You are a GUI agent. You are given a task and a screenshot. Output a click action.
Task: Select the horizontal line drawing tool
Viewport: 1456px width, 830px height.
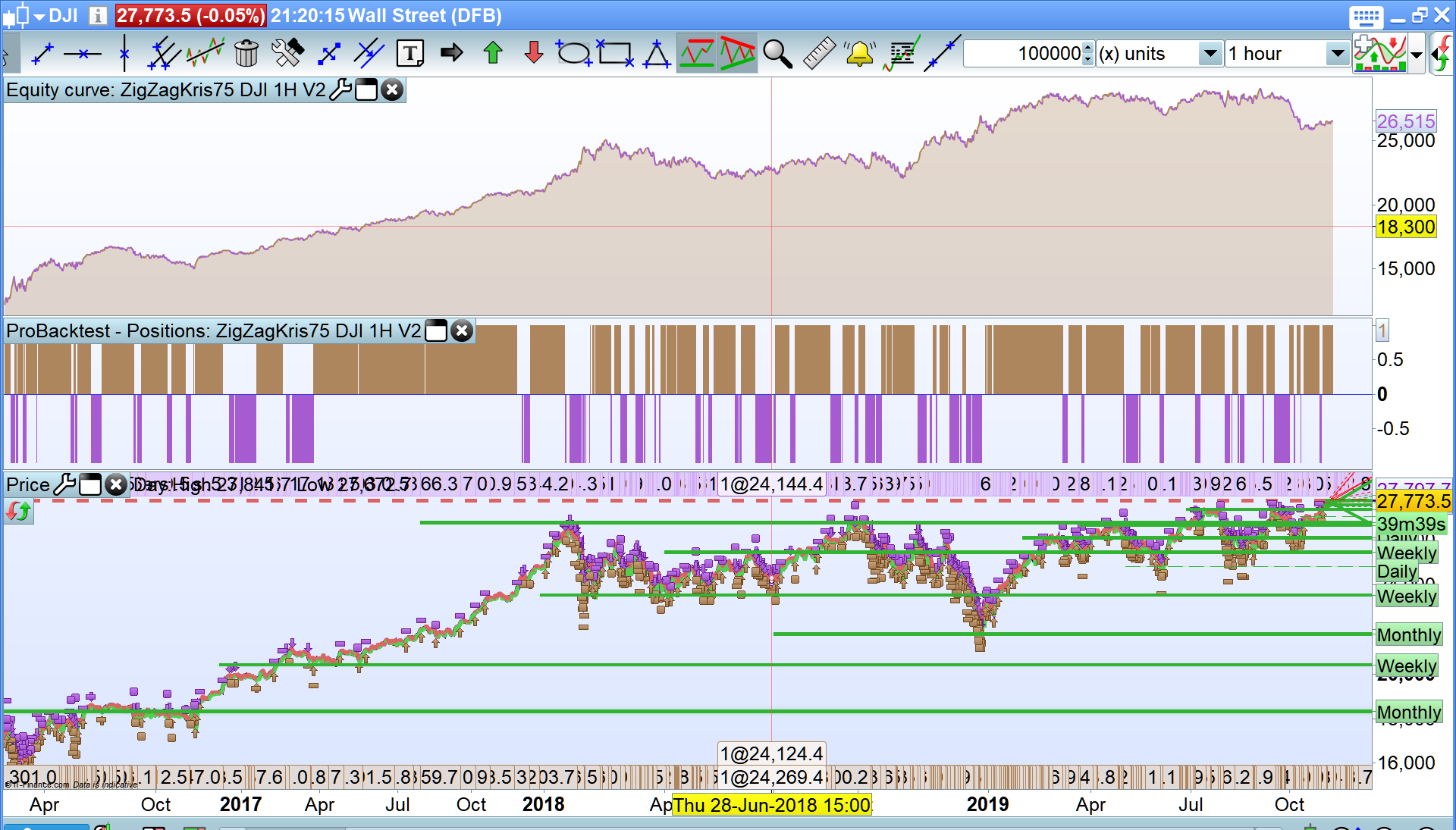pos(83,54)
